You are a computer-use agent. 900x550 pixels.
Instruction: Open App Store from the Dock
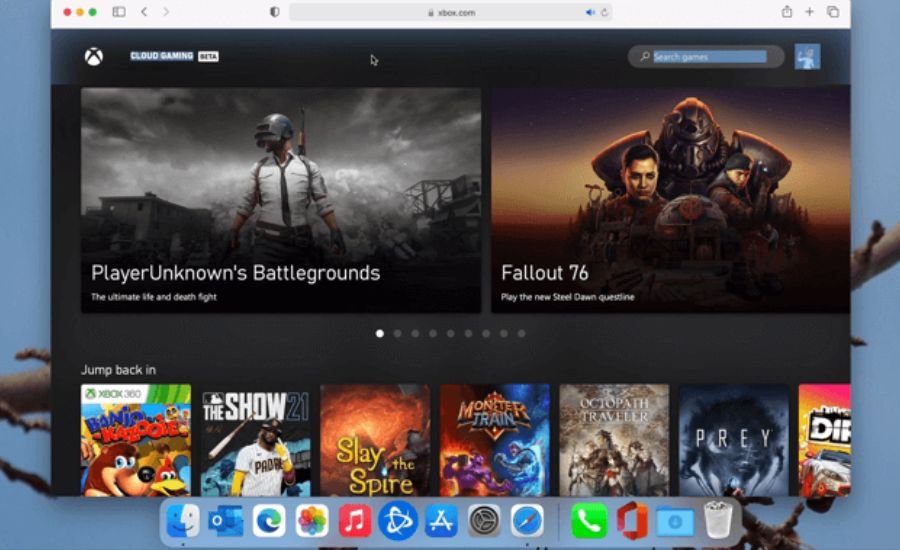click(441, 521)
